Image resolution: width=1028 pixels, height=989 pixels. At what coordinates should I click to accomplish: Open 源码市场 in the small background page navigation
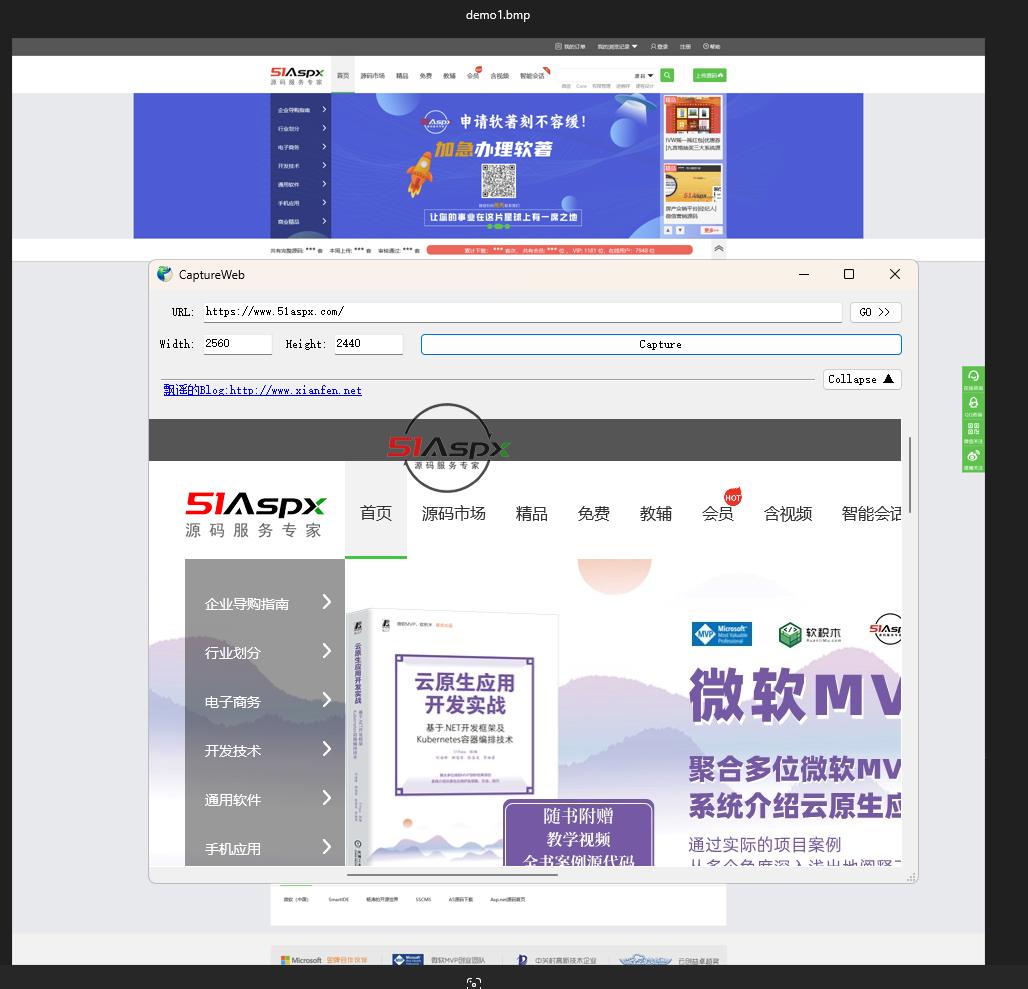click(372, 76)
